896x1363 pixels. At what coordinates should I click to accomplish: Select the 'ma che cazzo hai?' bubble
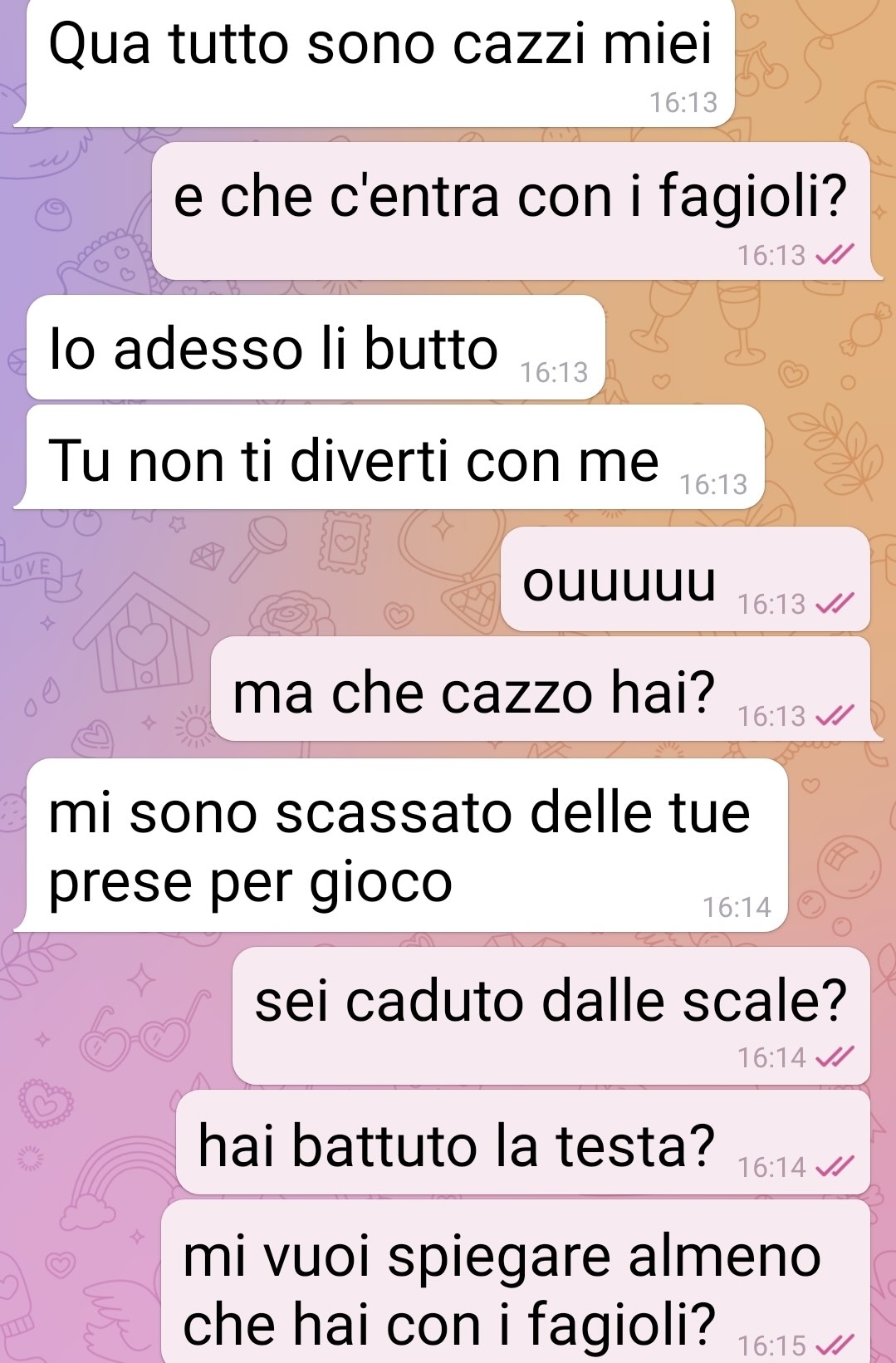(544, 689)
